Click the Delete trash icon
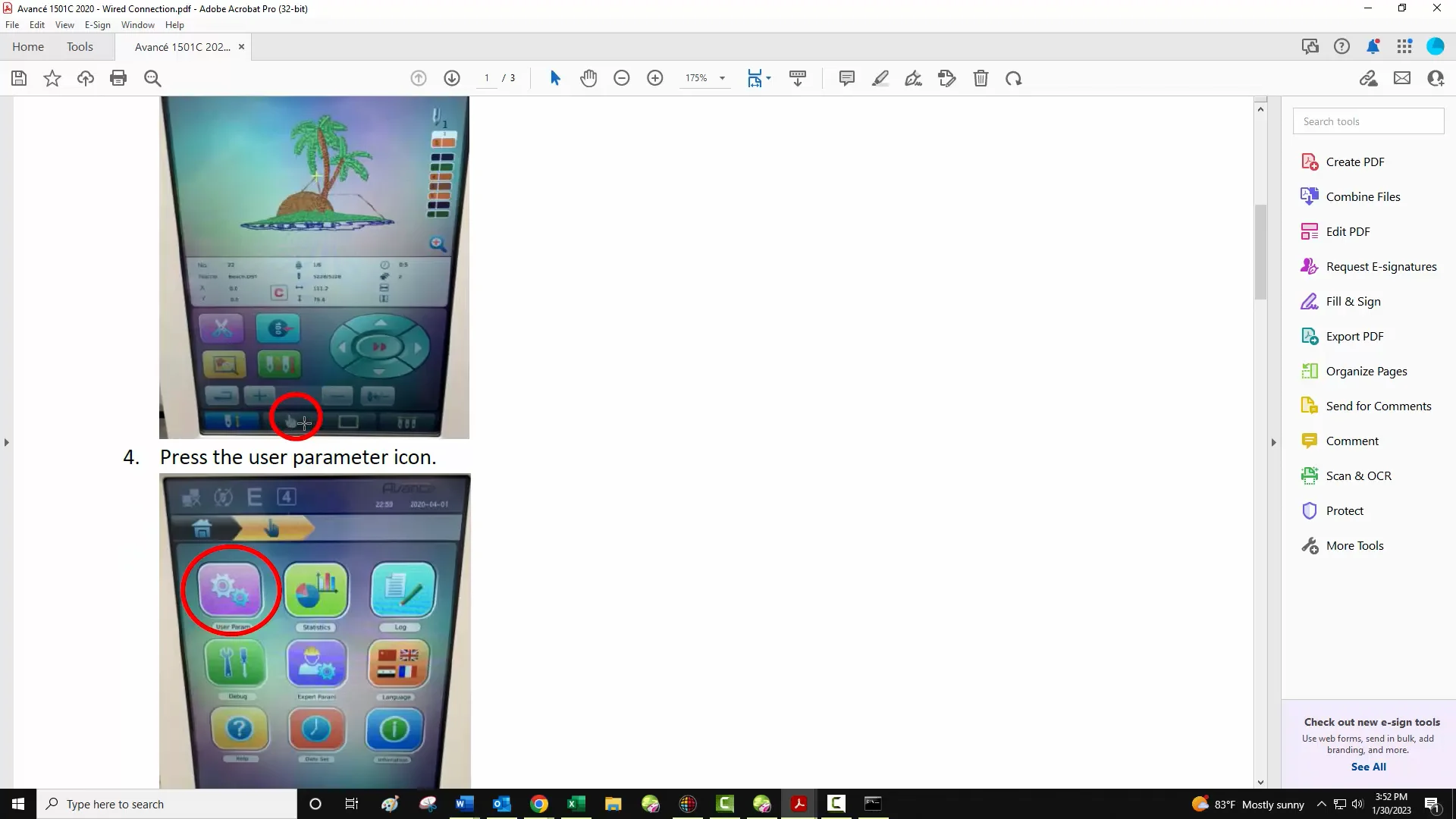This screenshot has width=1456, height=819. [981, 78]
